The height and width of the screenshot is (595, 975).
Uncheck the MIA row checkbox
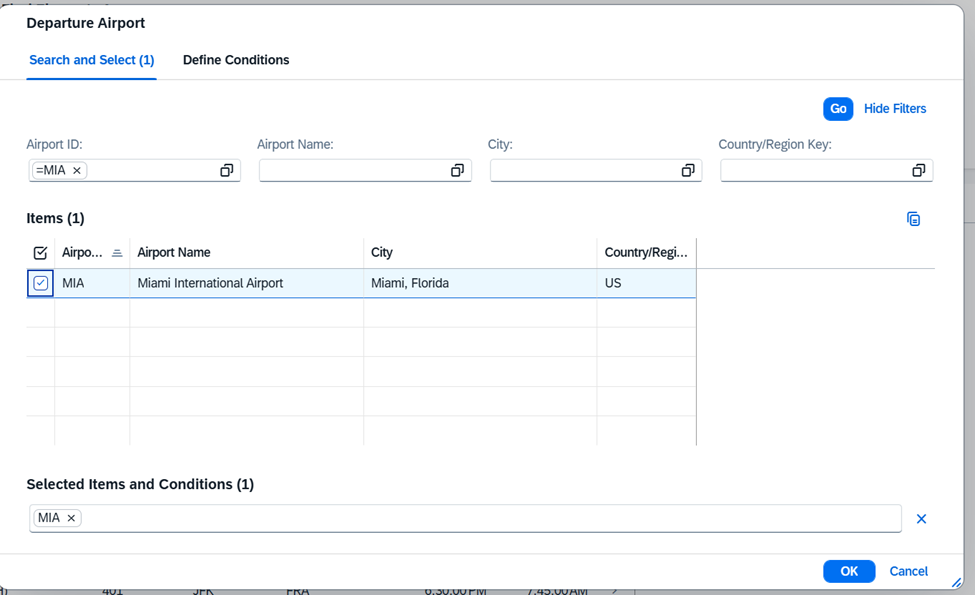40,284
